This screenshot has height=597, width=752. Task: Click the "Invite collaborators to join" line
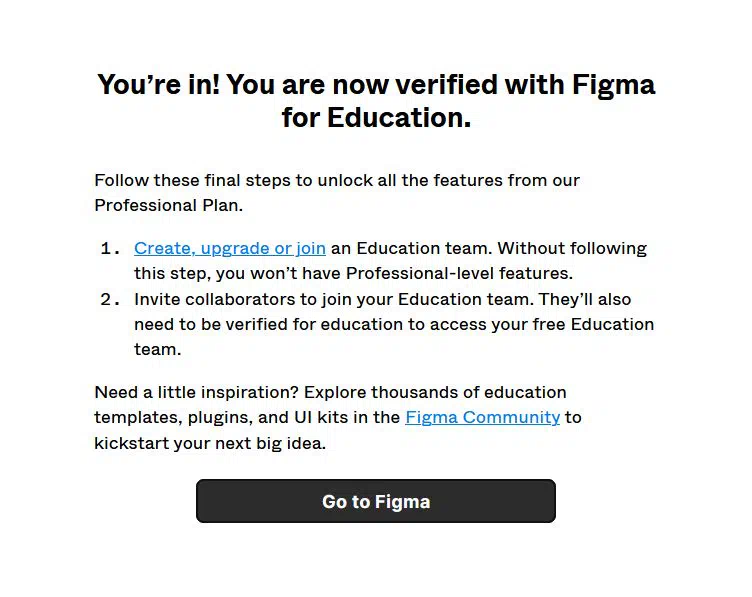pos(382,299)
